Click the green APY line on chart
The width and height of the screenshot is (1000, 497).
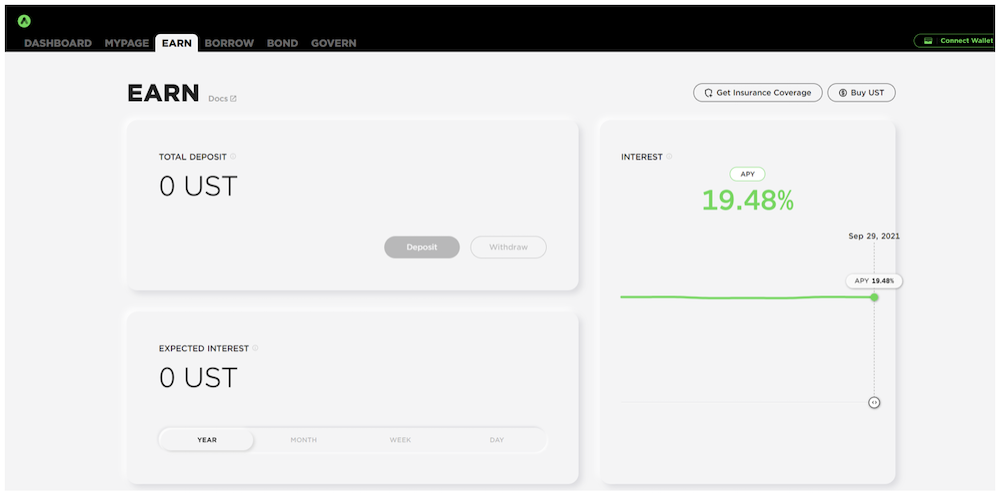tap(746, 297)
